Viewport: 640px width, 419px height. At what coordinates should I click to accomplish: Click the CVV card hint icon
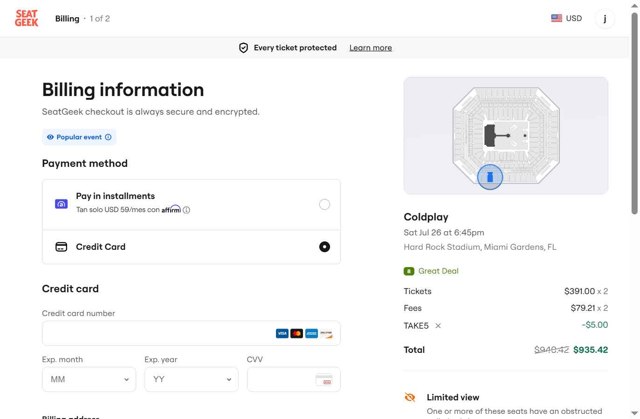[324, 379]
